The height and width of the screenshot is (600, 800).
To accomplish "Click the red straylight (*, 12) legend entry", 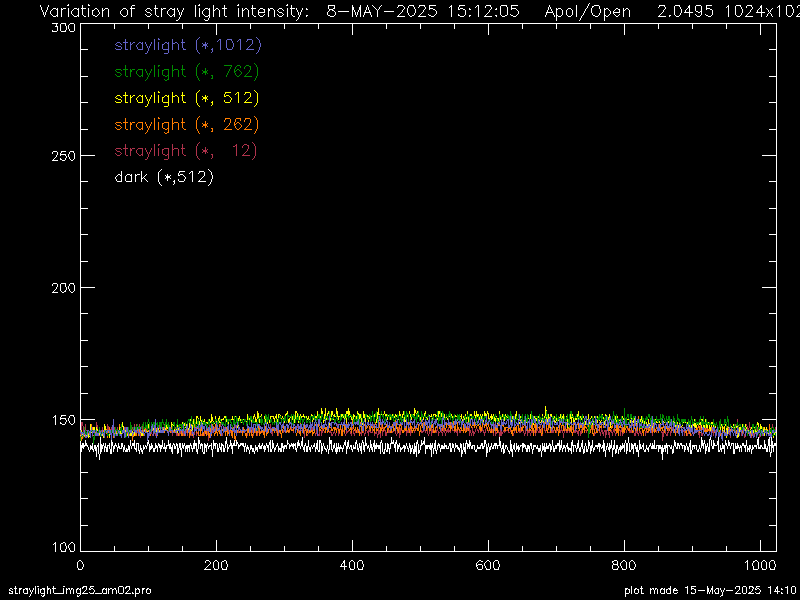I will tap(186, 151).
